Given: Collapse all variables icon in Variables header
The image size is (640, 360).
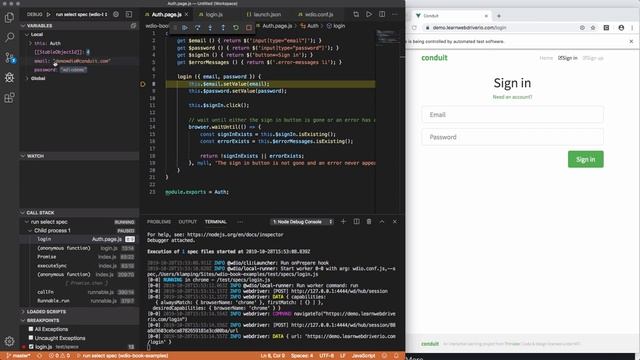Looking at the screenshot, I should point(133,26).
